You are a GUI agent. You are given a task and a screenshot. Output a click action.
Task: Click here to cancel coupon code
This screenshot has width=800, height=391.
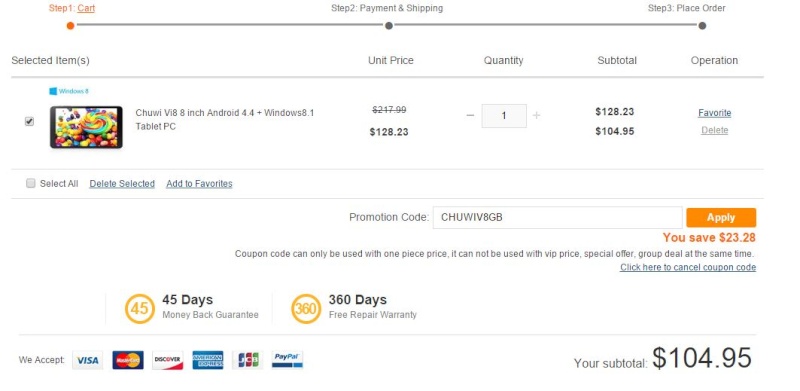pyautogui.click(x=688, y=267)
